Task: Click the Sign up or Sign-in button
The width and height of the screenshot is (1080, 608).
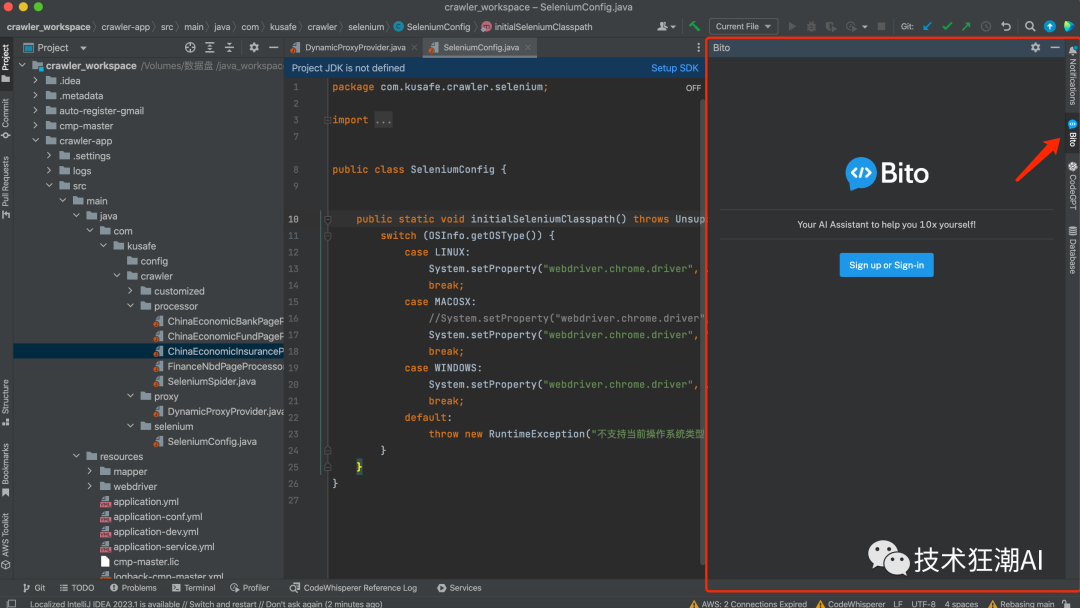Action: pyautogui.click(x=886, y=265)
